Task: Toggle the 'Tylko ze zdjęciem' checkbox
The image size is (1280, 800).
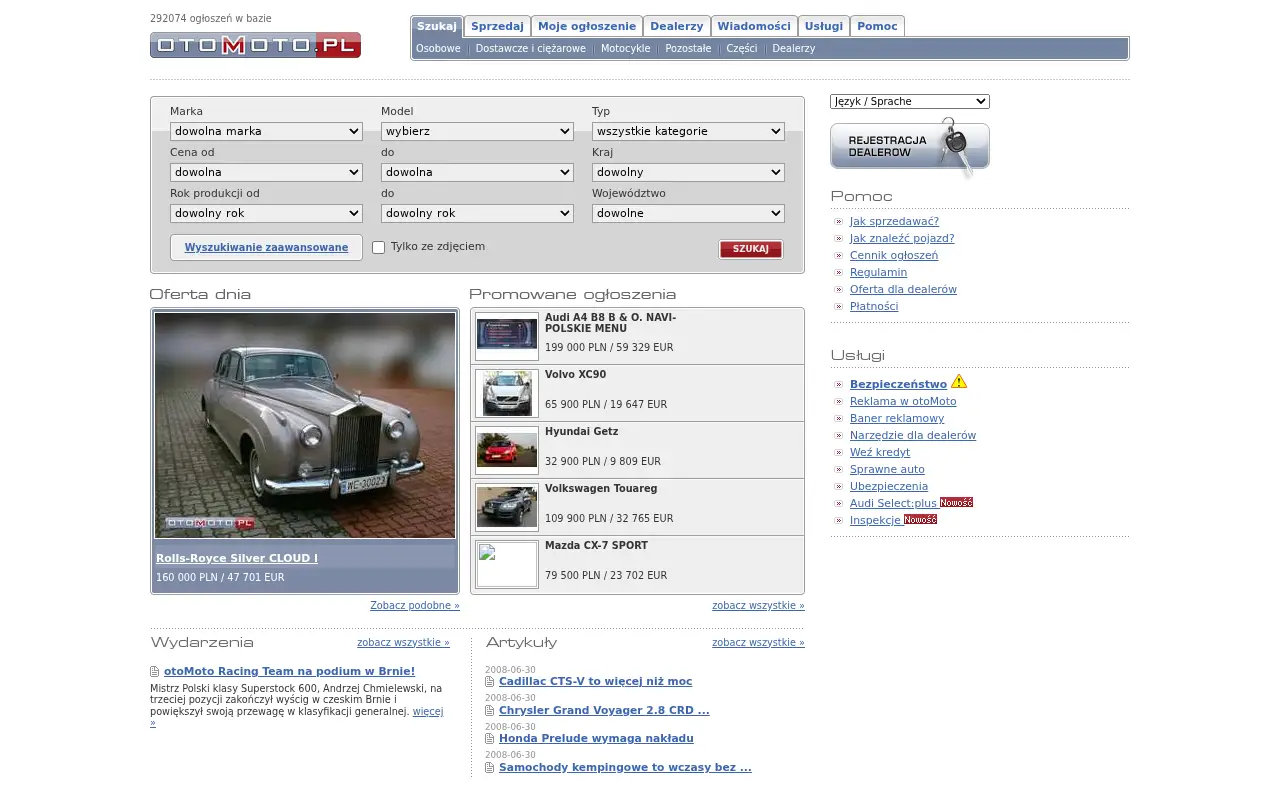Action: point(379,247)
